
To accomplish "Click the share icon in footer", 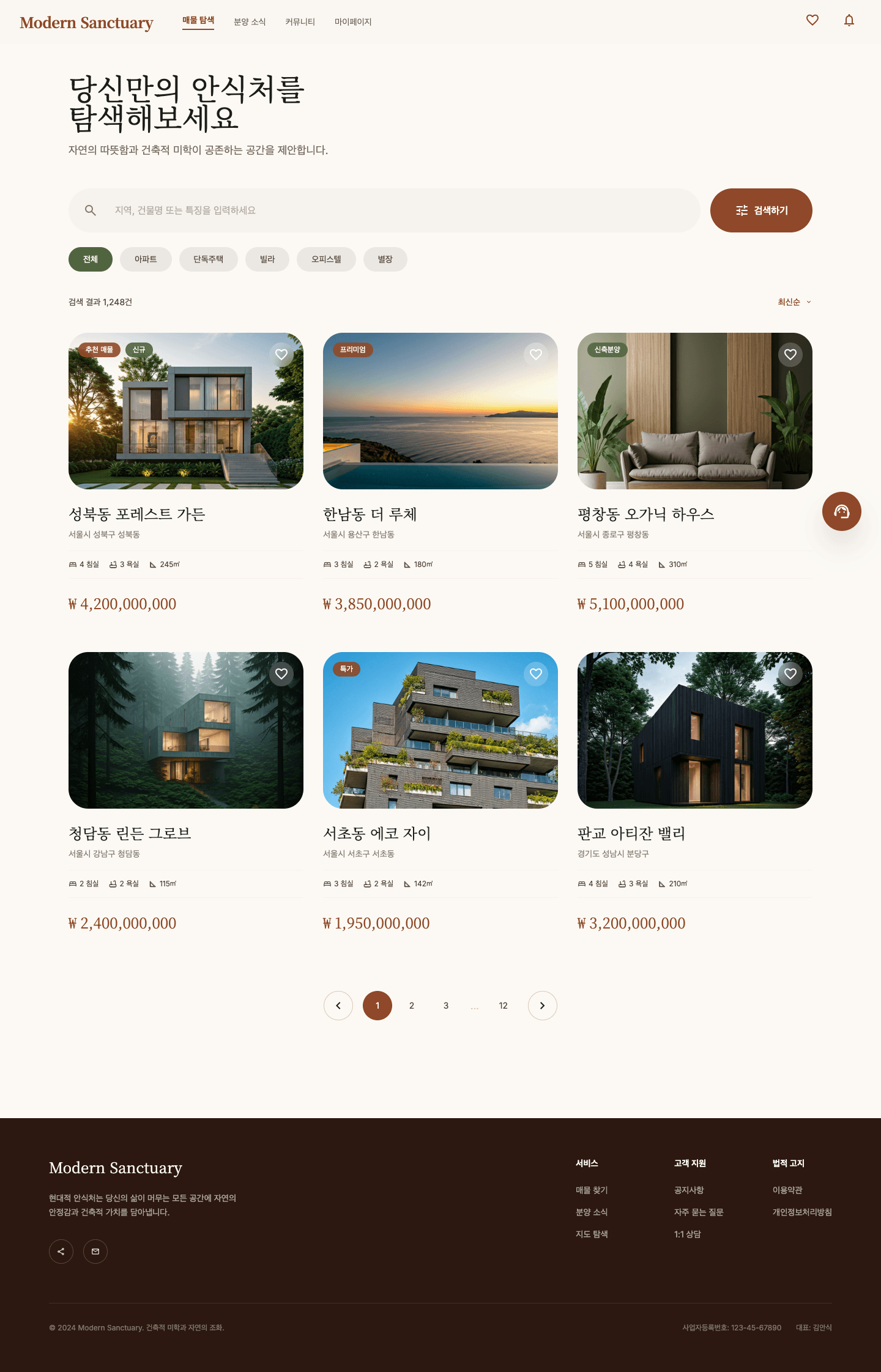I will pyautogui.click(x=61, y=1251).
